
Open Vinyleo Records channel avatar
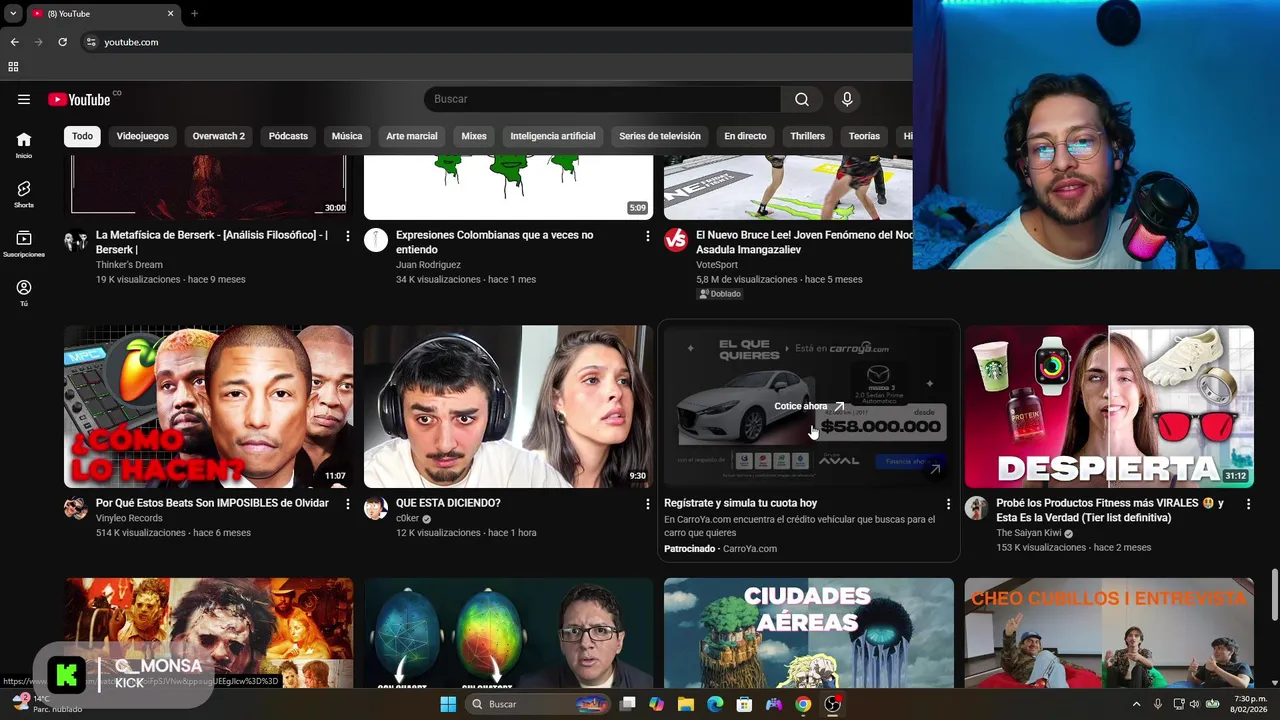point(76,508)
